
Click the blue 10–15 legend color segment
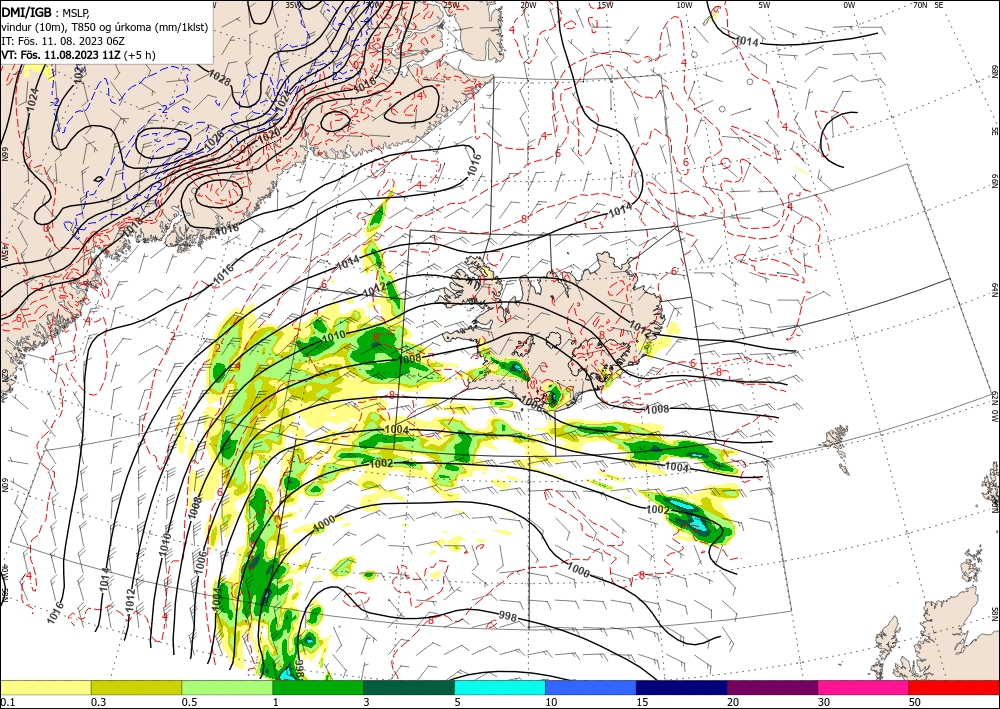tap(591, 687)
